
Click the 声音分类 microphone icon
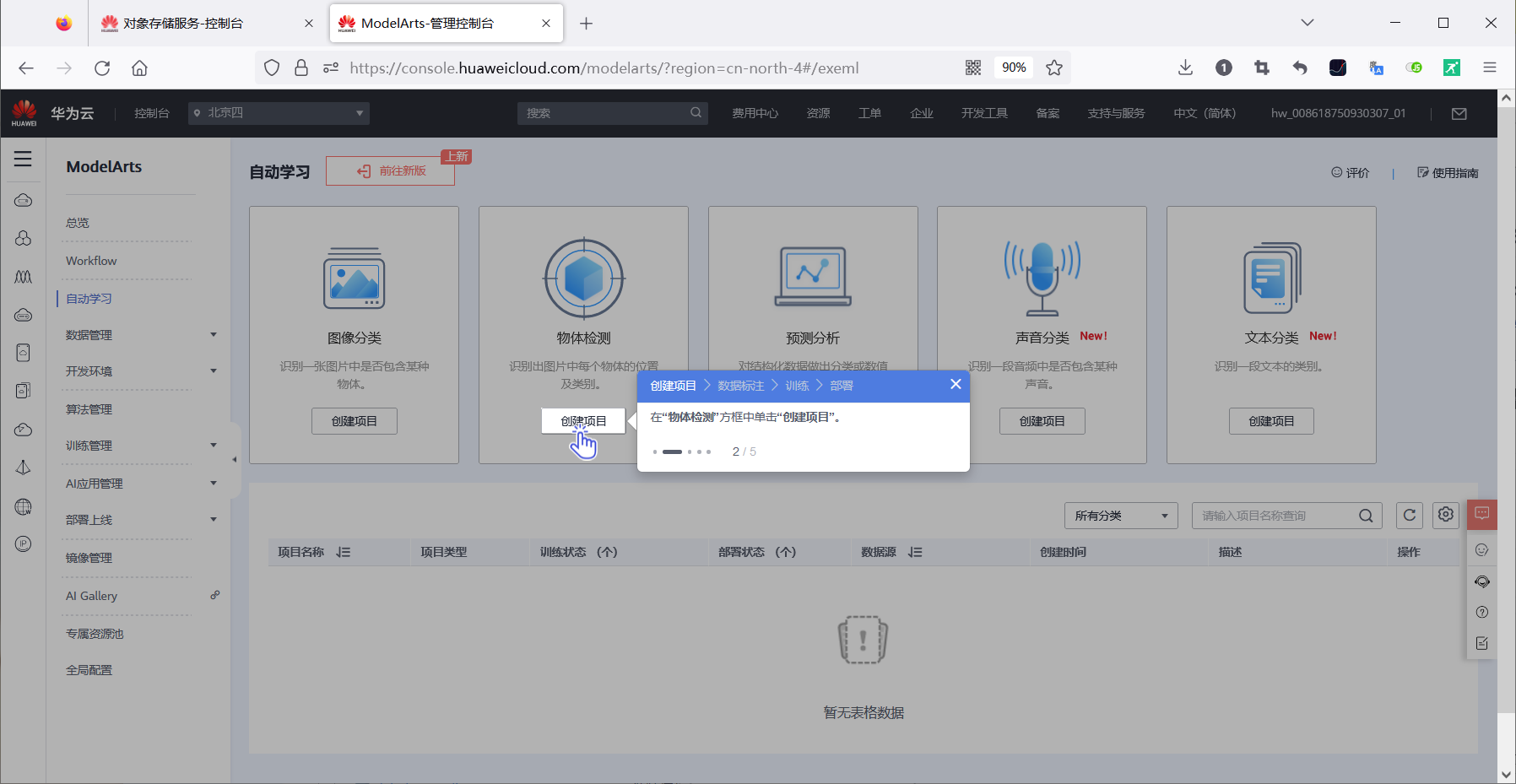1042,278
